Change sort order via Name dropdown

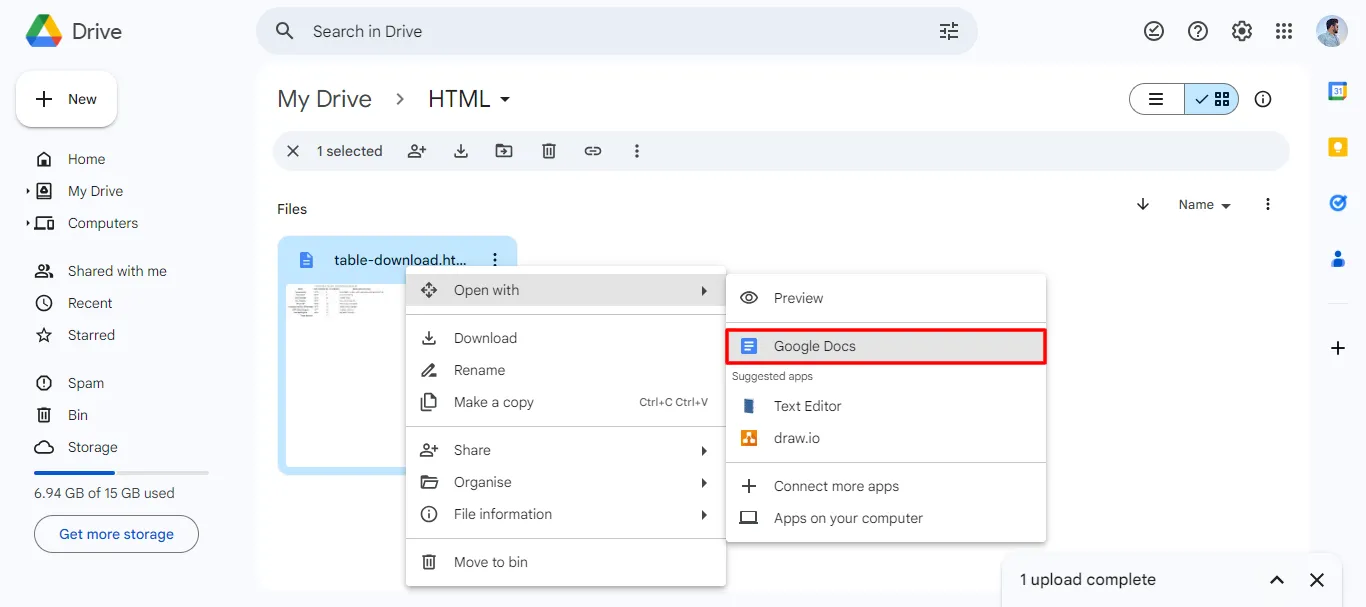pyautogui.click(x=1203, y=204)
